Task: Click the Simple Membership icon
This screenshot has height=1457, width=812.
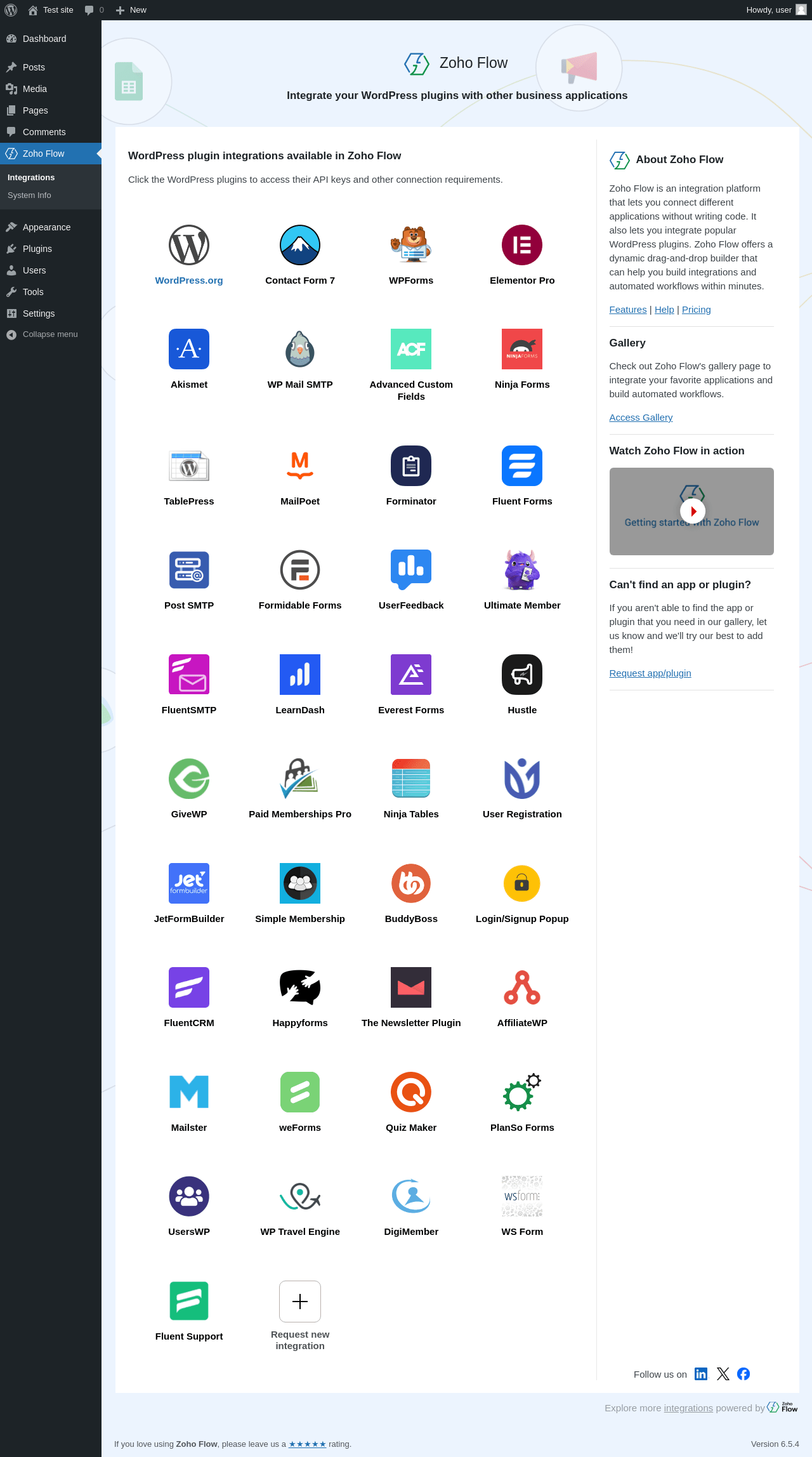Action: 300,883
